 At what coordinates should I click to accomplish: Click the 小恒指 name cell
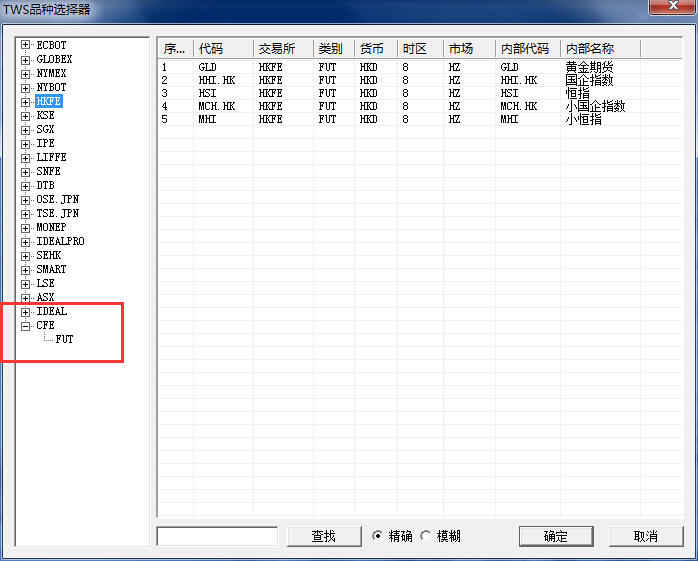(583, 119)
